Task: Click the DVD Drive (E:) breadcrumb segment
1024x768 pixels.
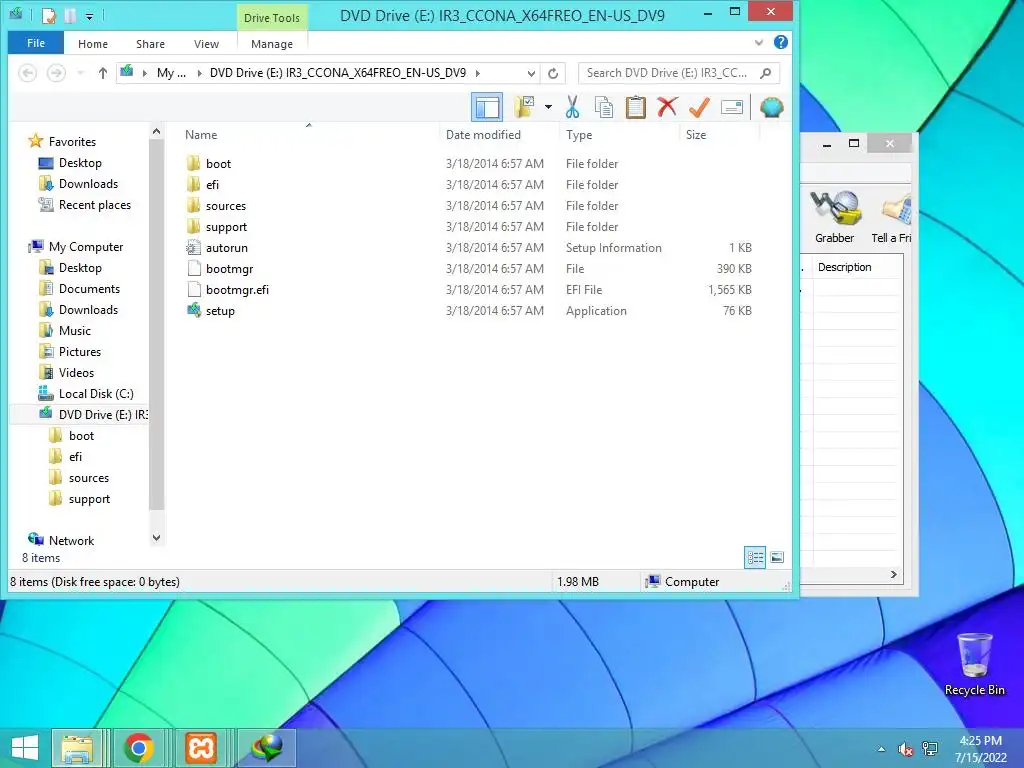Action: click(338, 72)
